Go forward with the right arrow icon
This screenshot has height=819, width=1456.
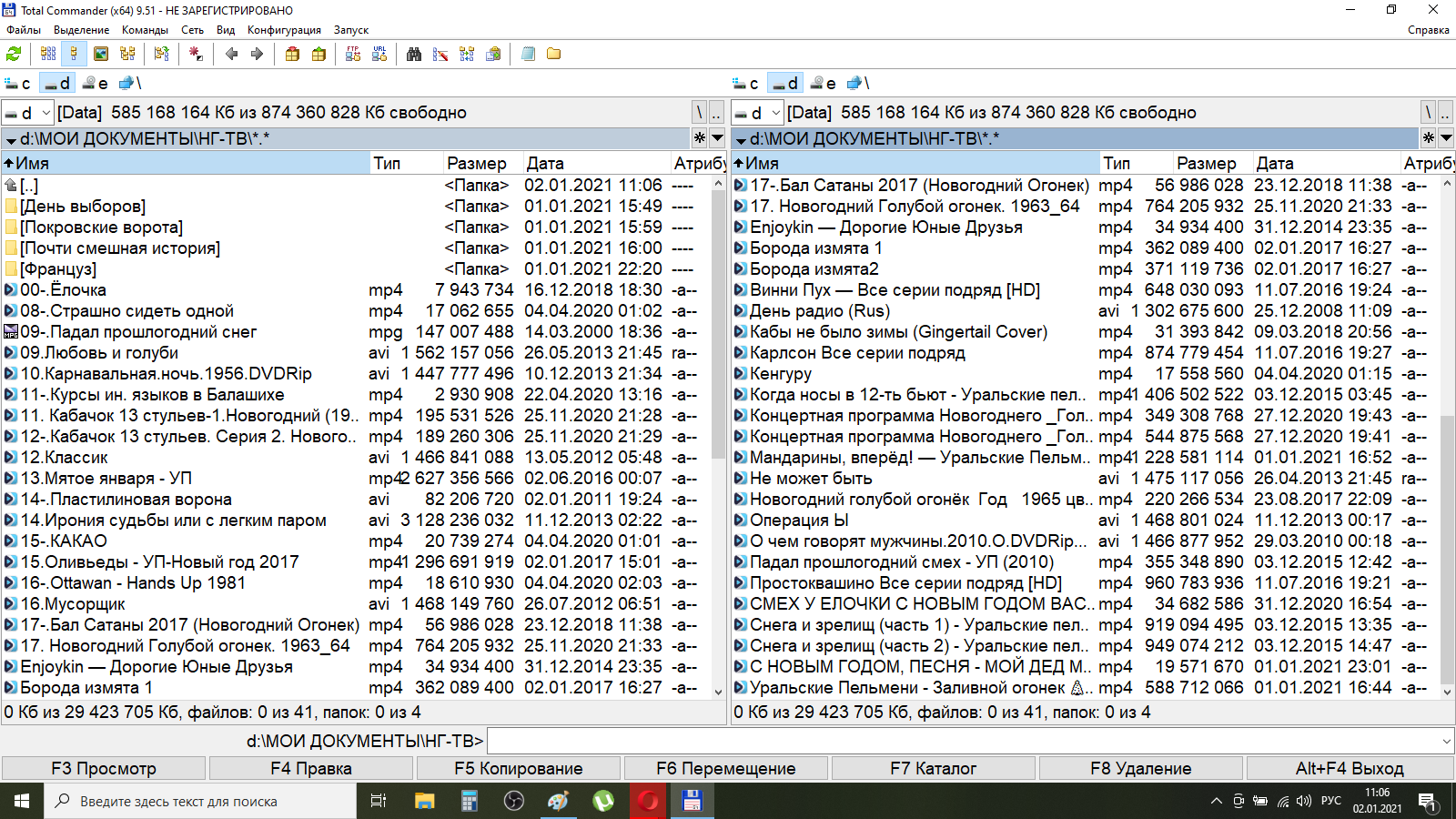tap(258, 54)
